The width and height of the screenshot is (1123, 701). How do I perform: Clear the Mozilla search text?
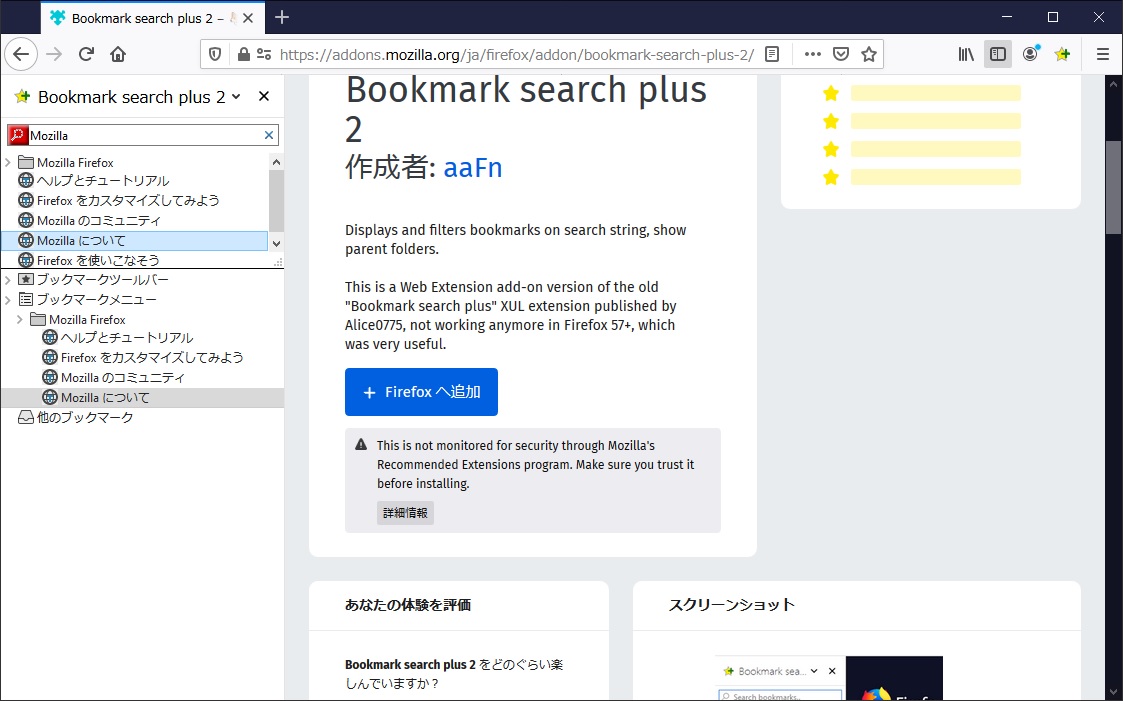pos(268,135)
